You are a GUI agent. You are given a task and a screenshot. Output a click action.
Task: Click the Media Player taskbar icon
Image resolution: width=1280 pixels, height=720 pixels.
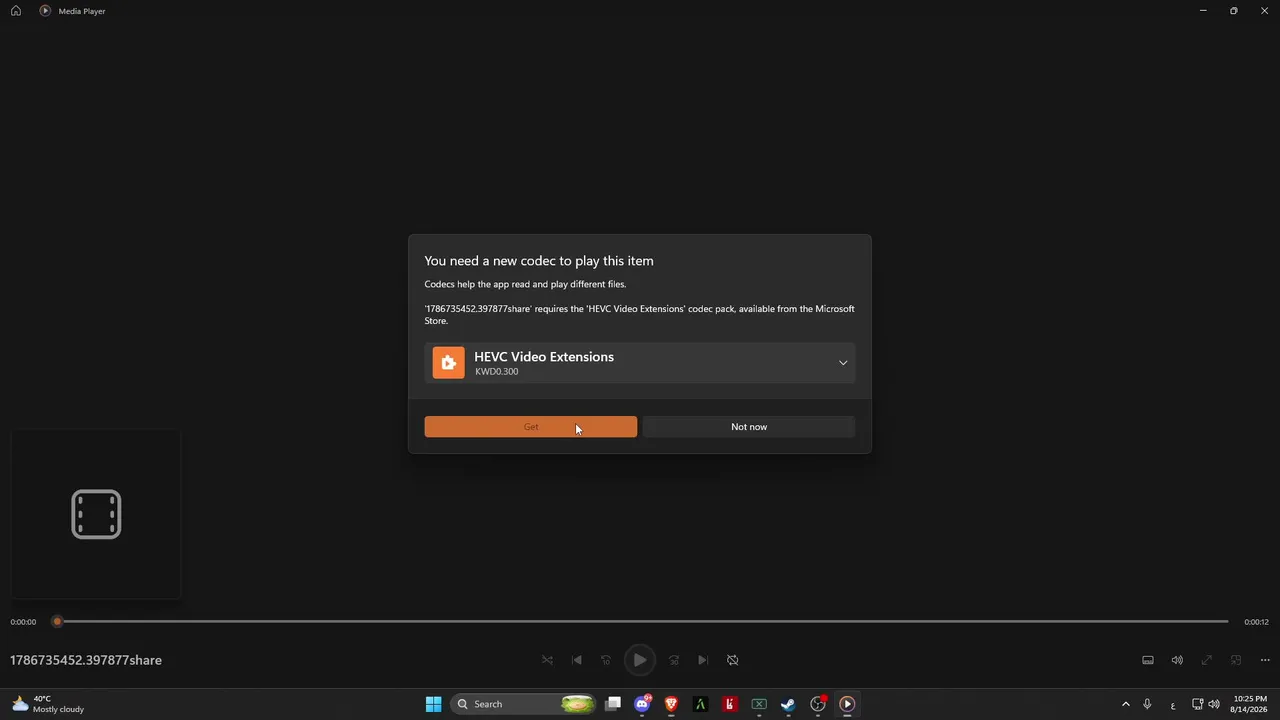point(847,704)
